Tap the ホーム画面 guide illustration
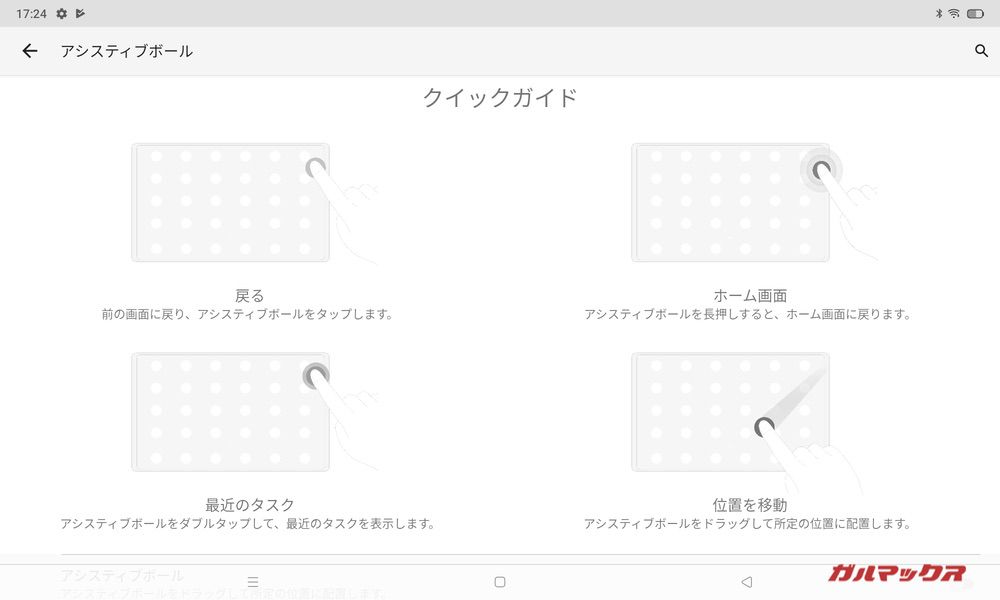The image size is (1000, 600). (x=754, y=203)
